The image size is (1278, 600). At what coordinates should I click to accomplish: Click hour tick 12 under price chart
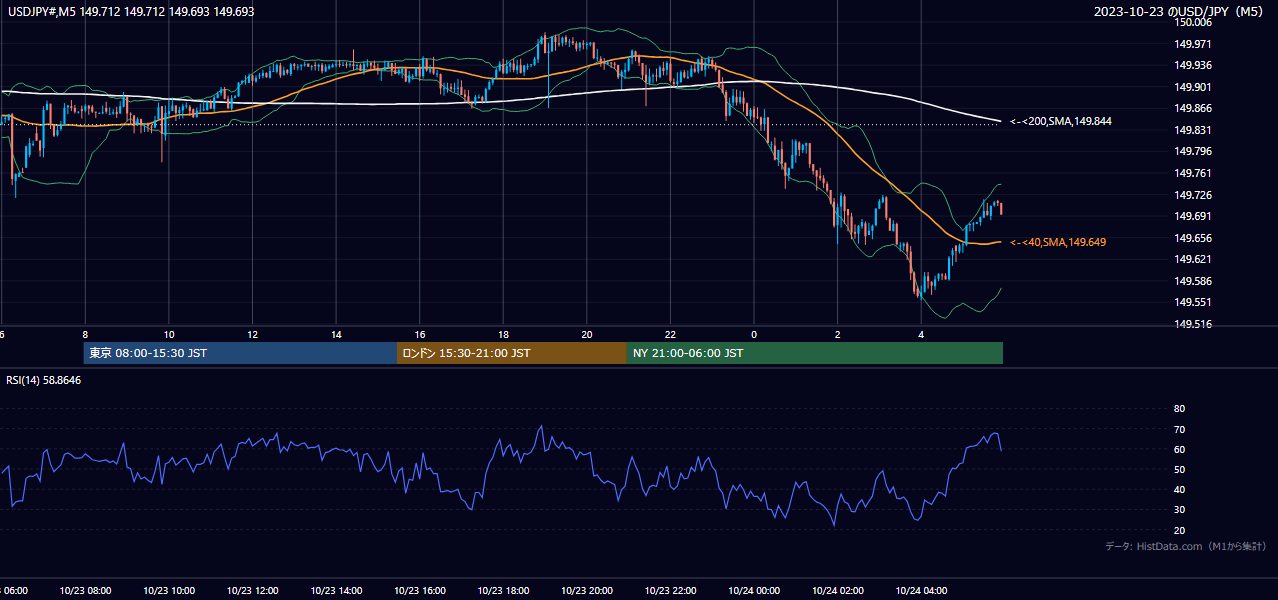pyautogui.click(x=253, y=335)
